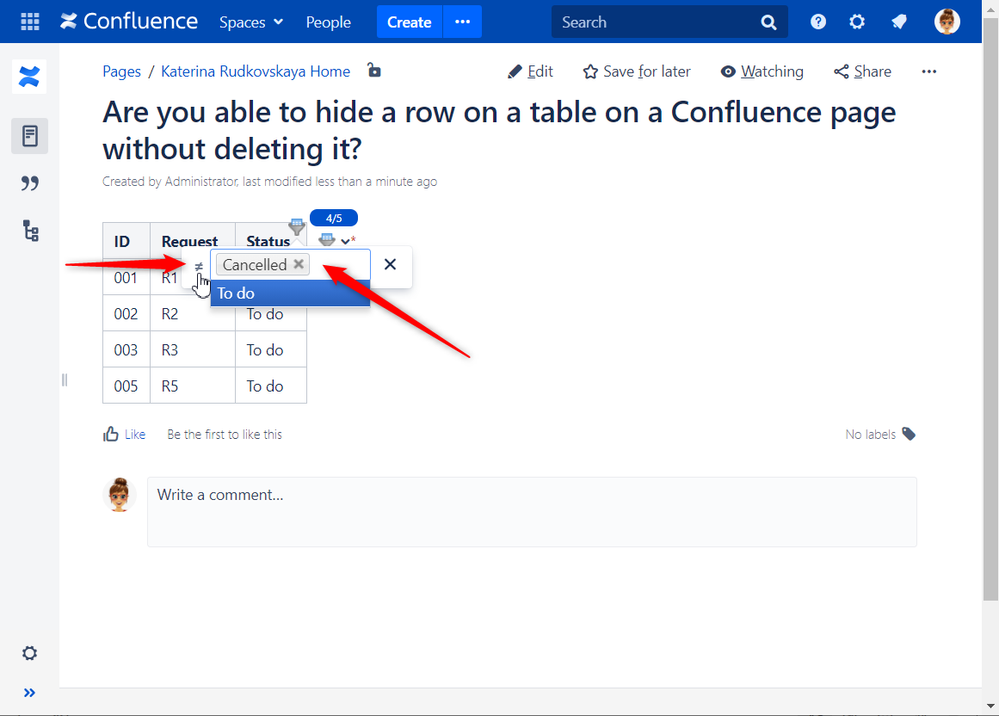Open Katerina Rudkovskaya Home breadcrumb

click(x=255, y=71)
